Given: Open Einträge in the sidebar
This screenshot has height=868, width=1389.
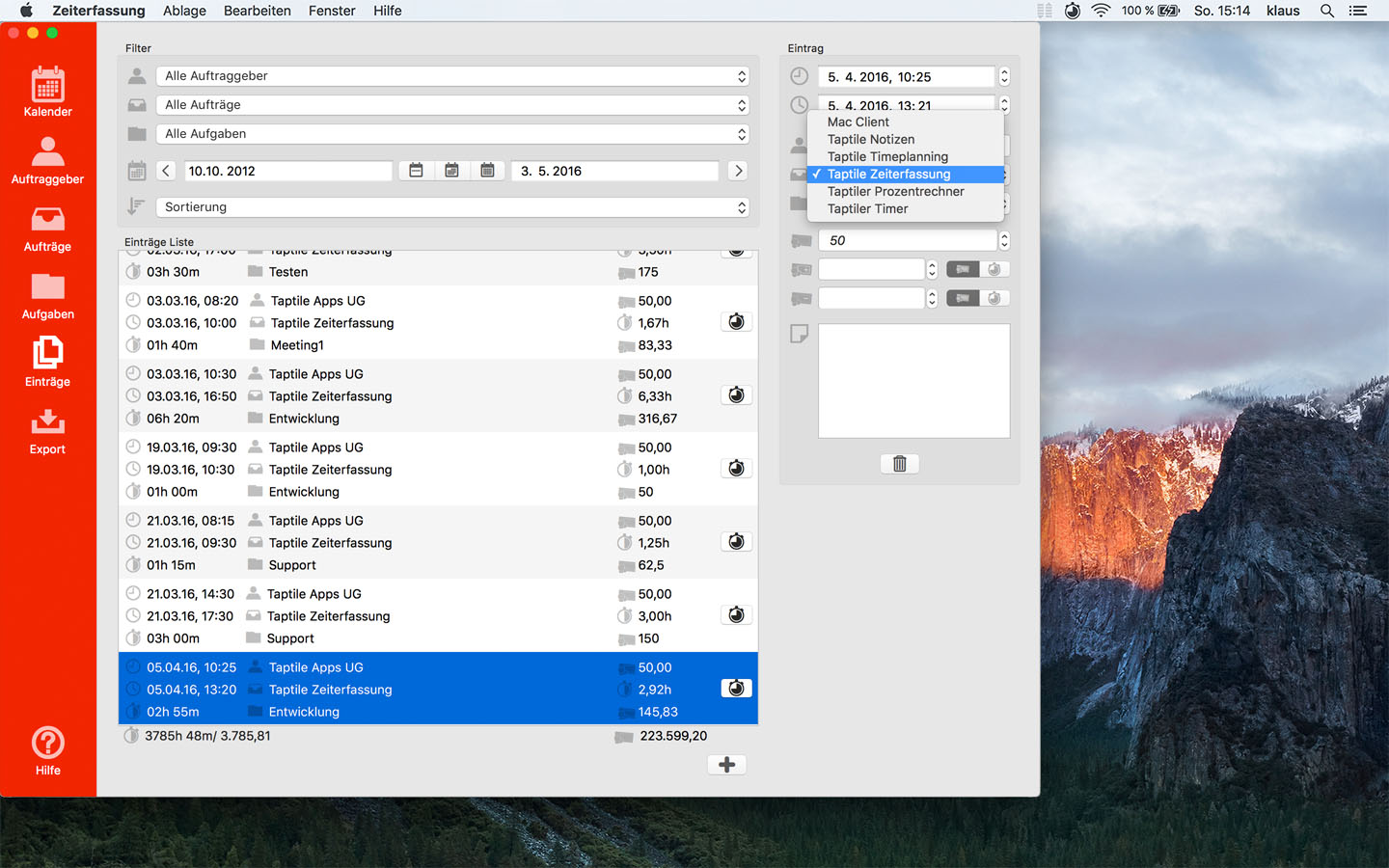Looking at the screenshot, I should click(x=47, y=363).
